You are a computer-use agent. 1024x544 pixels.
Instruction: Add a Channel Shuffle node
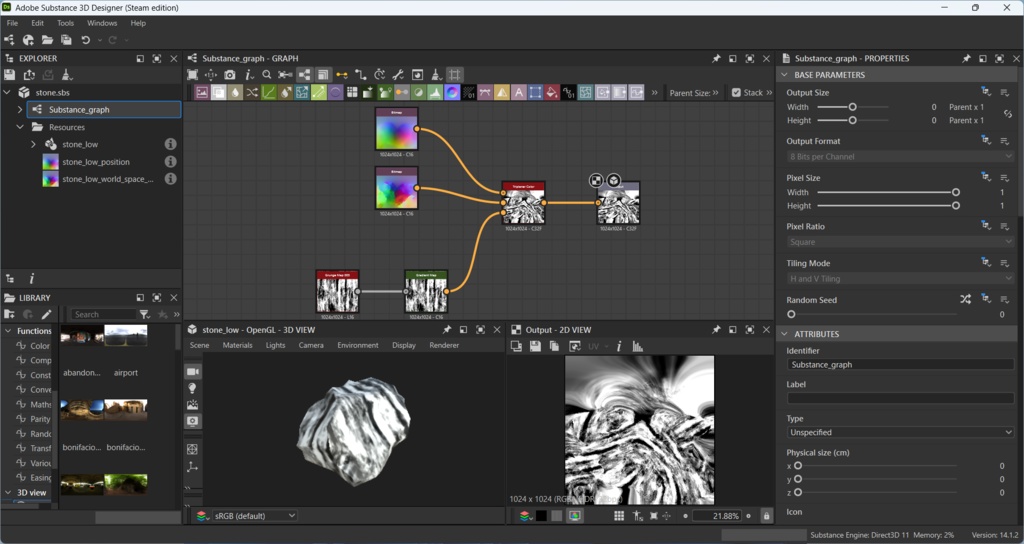click(x=252, y=93)
